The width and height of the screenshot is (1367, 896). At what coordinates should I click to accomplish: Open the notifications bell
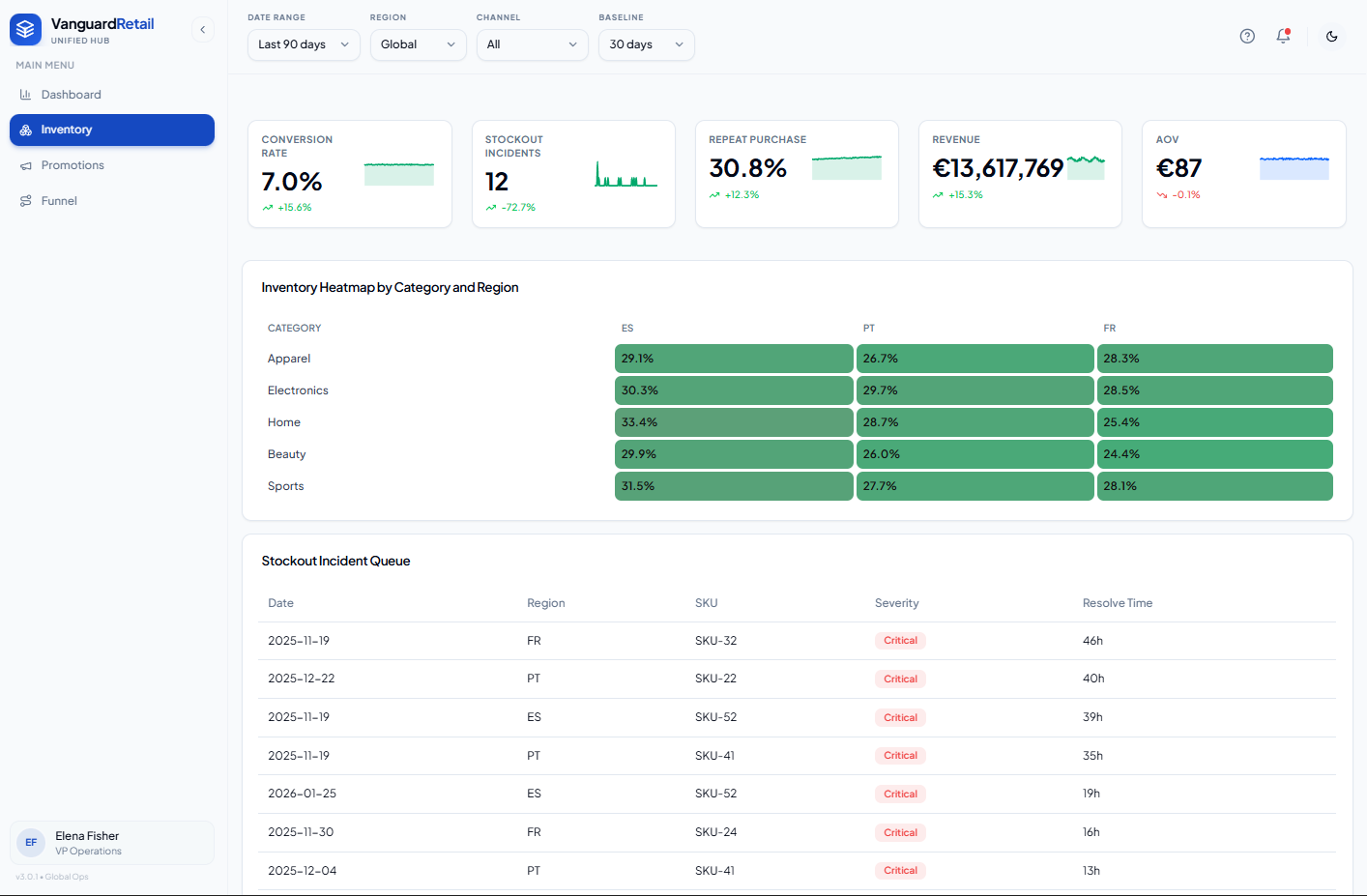(1283, 36)
